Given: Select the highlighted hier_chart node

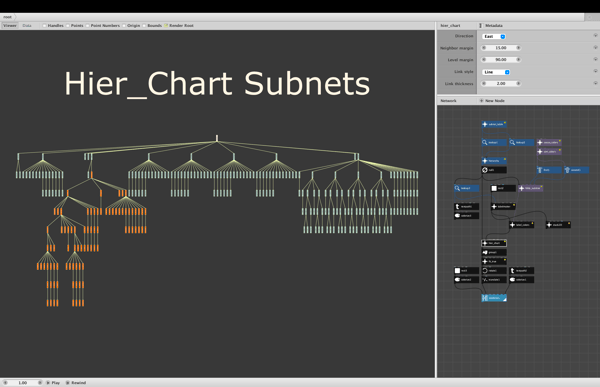Looking at the screenshot, I should [x=494, y=243].
